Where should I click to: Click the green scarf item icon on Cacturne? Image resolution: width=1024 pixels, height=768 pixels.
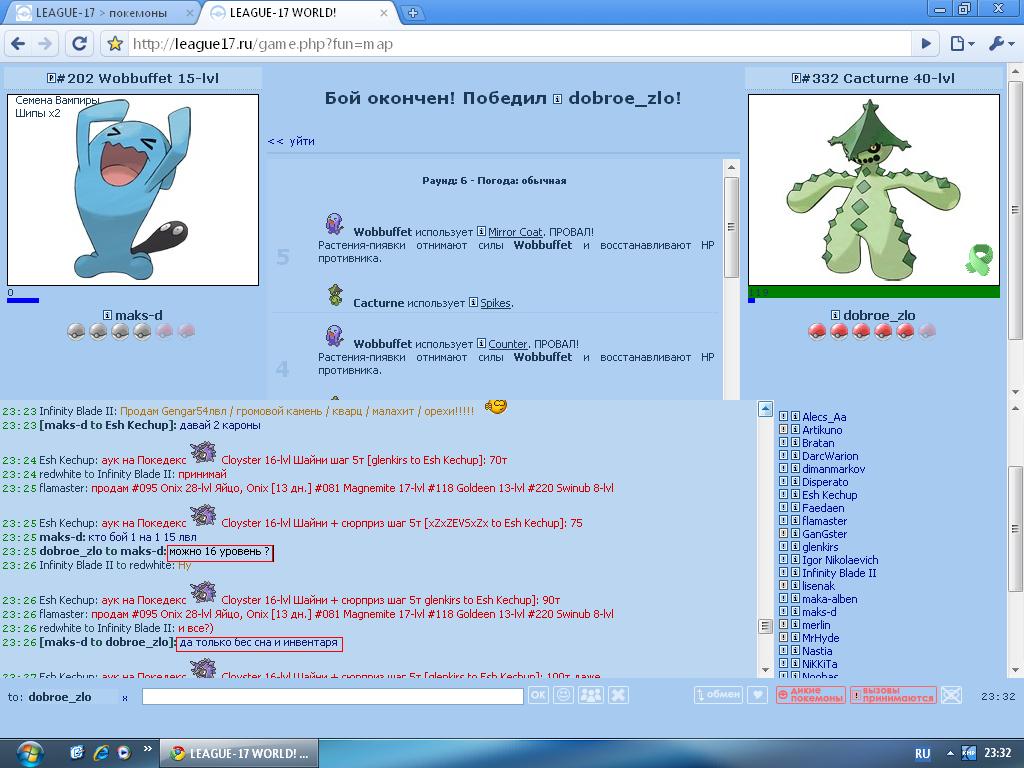pos(979,259)
